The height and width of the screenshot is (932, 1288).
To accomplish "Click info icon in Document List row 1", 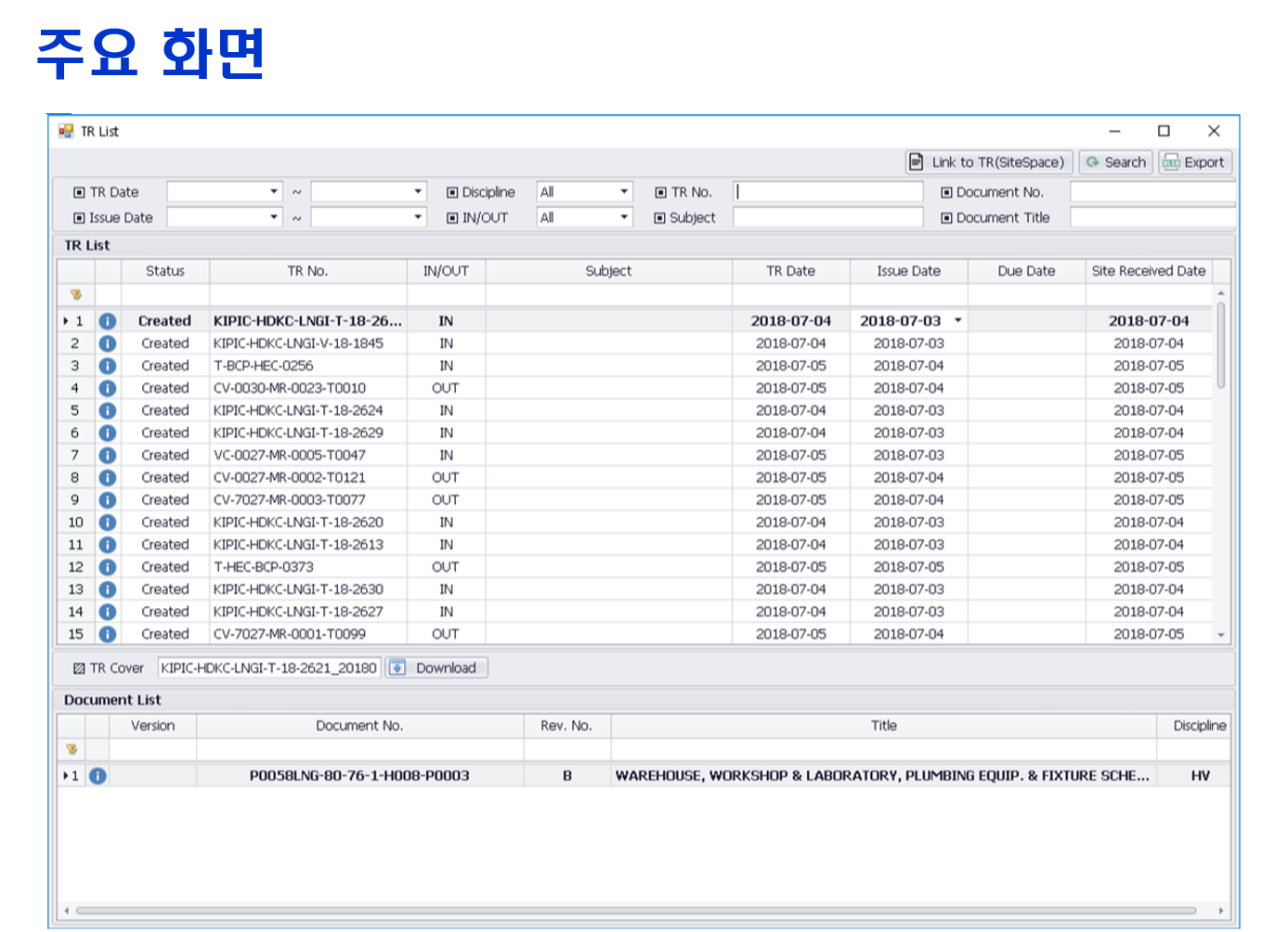I will 98,776.
